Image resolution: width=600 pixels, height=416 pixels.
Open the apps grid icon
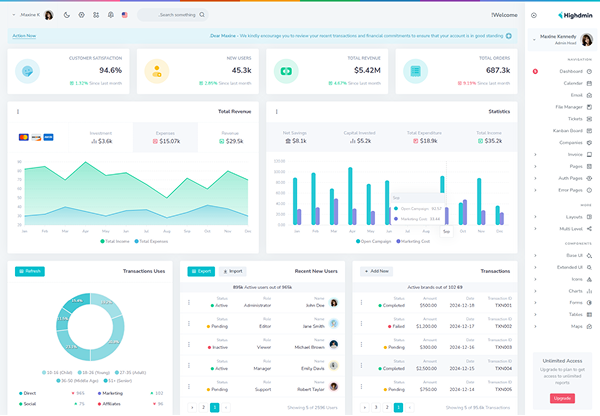[96, 15]
